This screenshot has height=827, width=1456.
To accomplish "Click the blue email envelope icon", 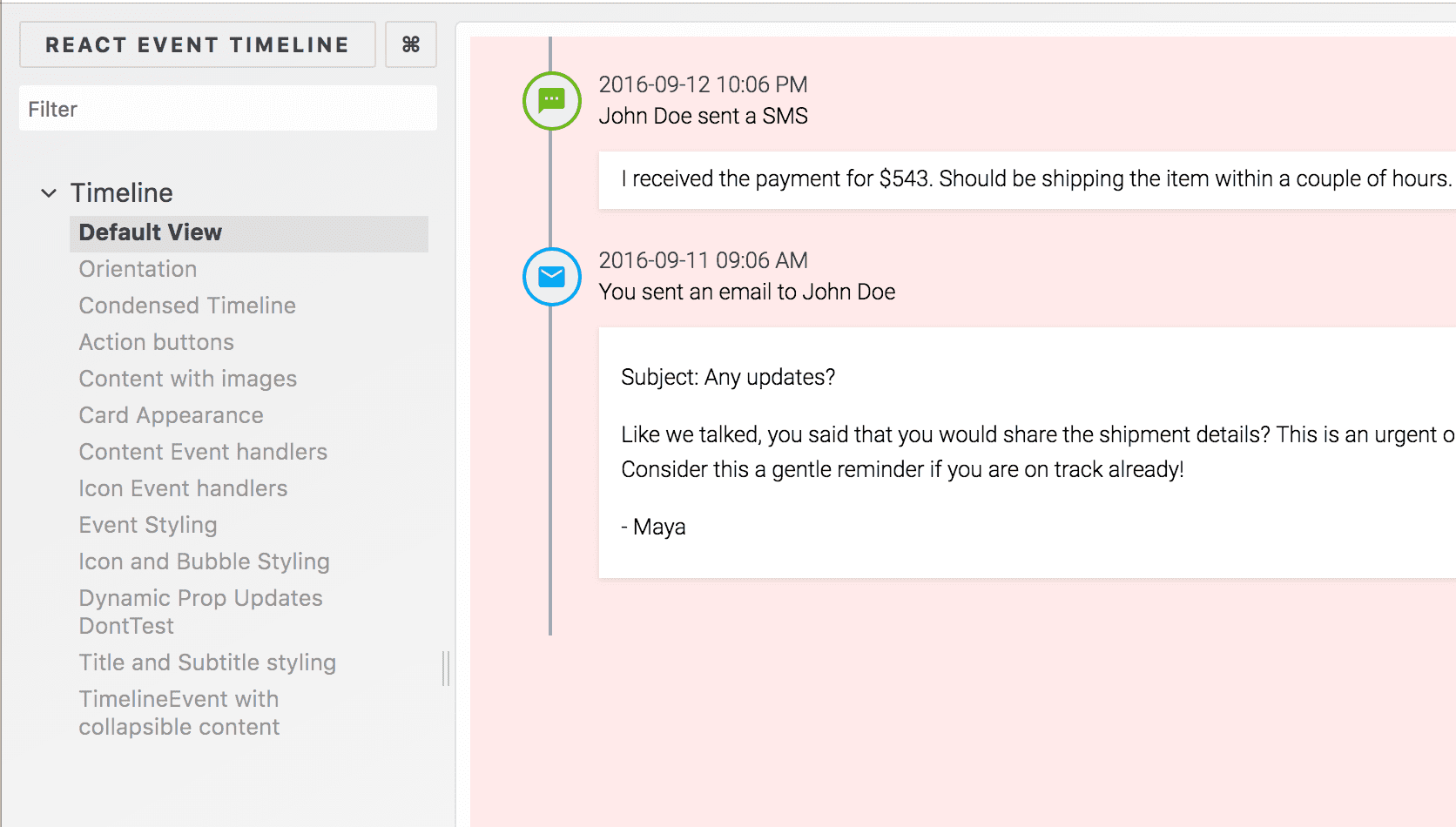I will (x=552, y=277).
